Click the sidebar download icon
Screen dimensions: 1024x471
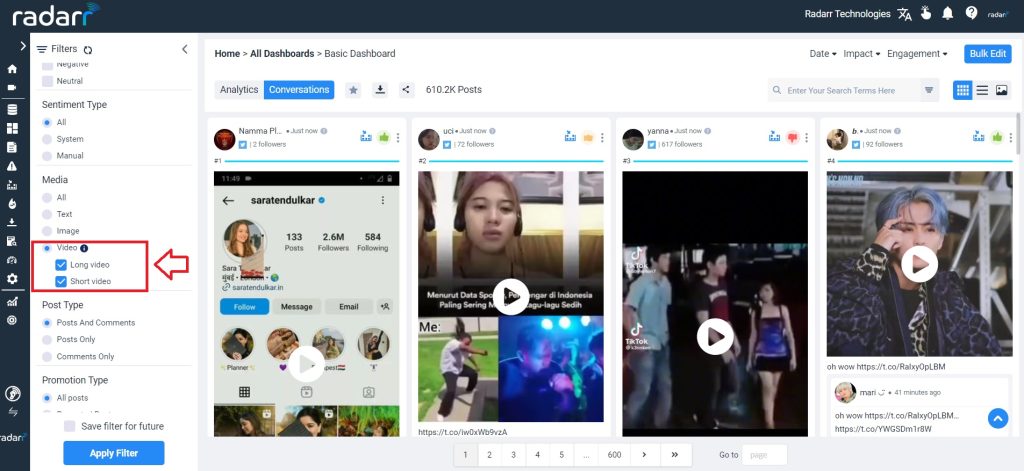tap(12, 222)
